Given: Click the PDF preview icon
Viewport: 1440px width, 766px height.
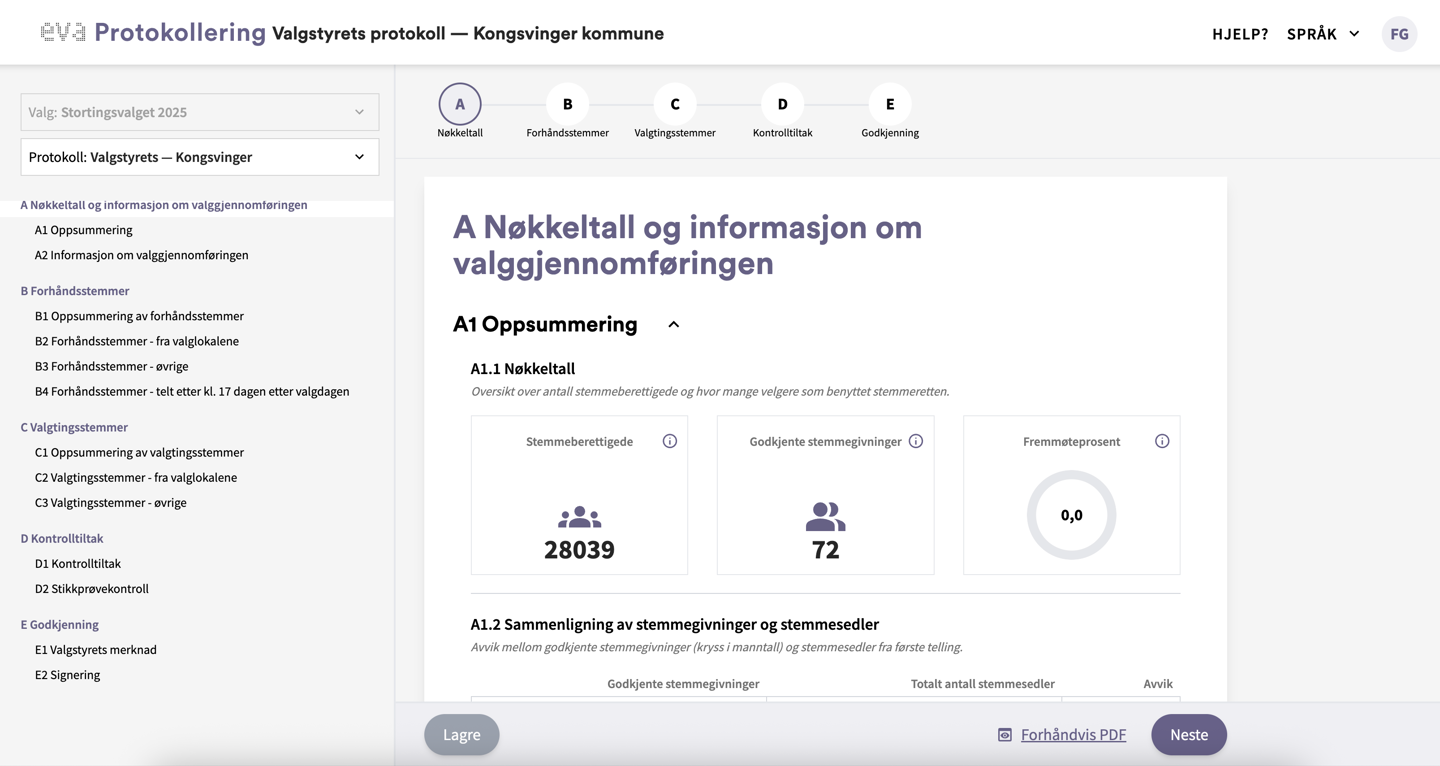Looking at the screenshot, I should (1005, 735).
